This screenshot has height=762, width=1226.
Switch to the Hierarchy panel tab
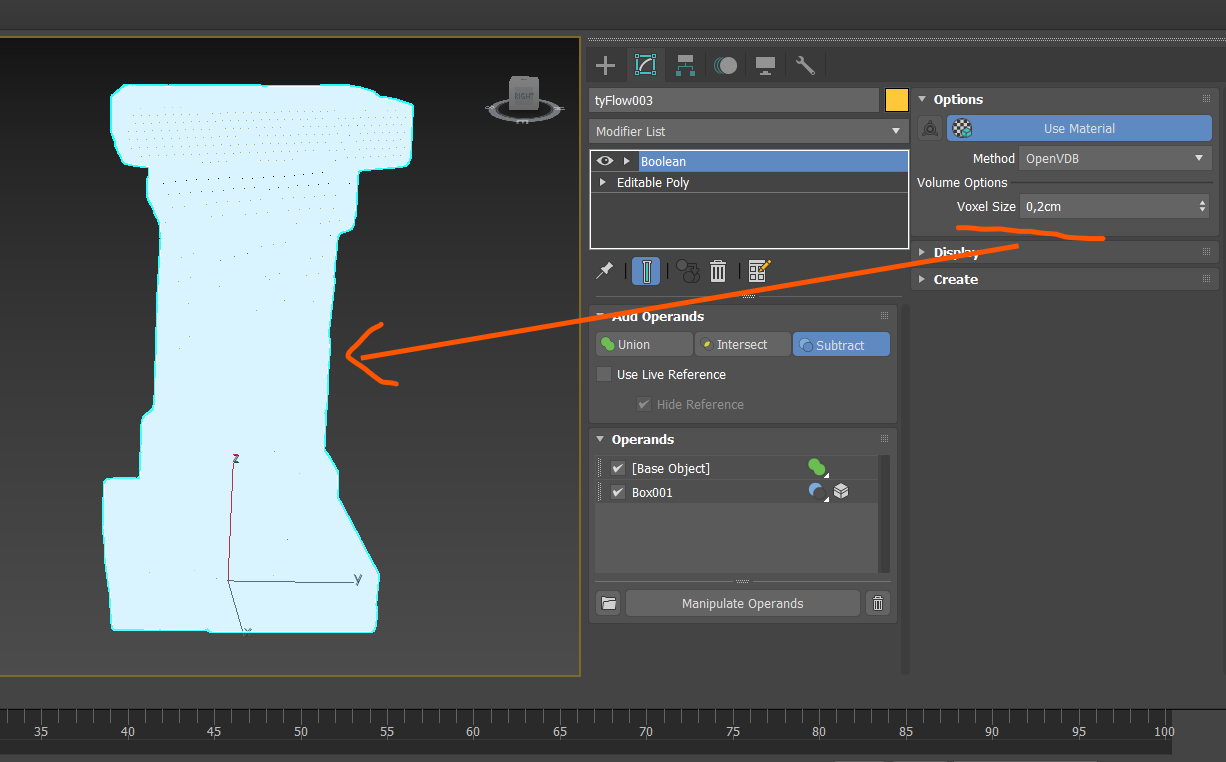[x=686, y=66]
